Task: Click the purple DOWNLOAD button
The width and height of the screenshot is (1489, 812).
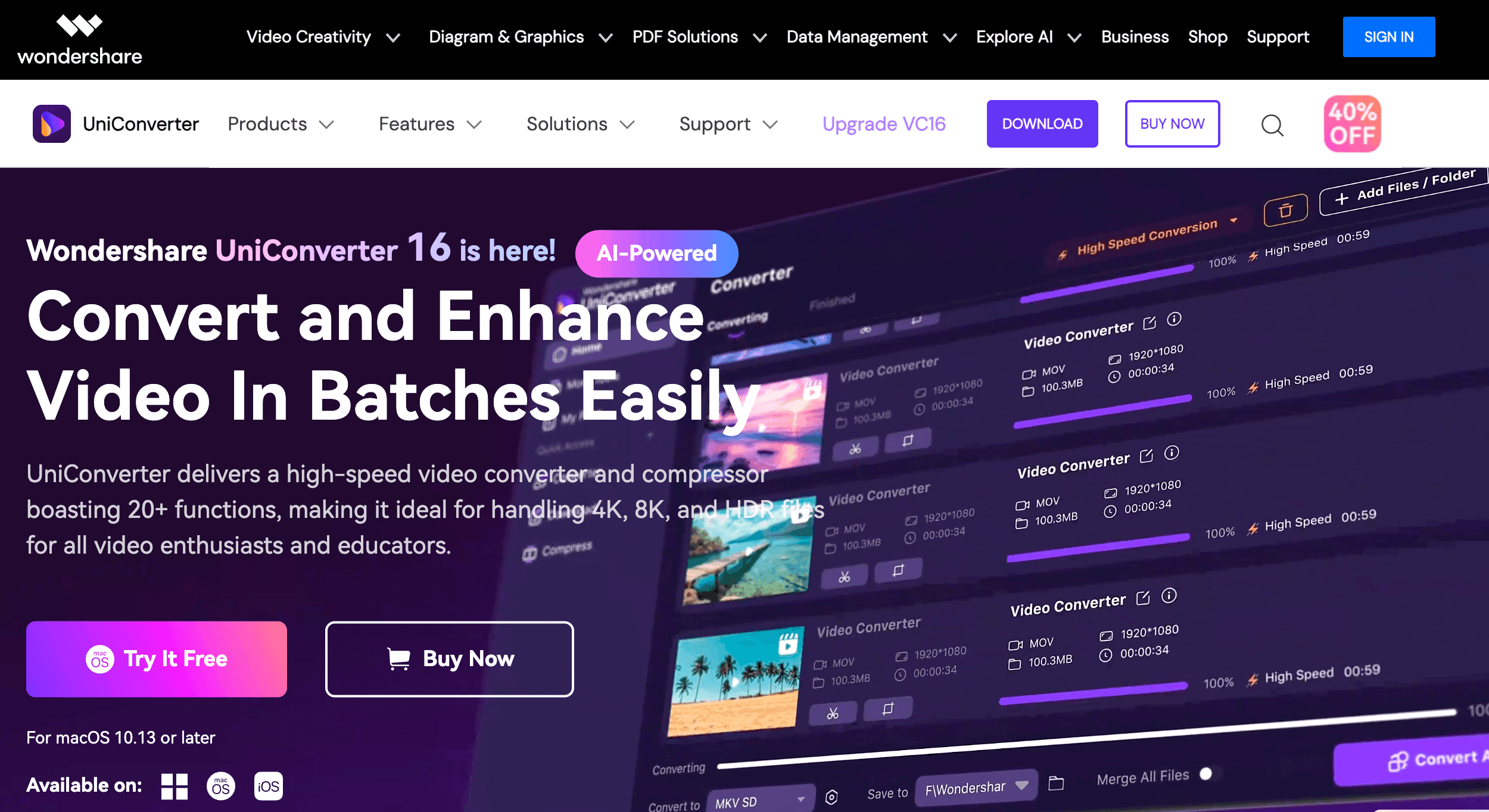Action: tap(1042, 124)
